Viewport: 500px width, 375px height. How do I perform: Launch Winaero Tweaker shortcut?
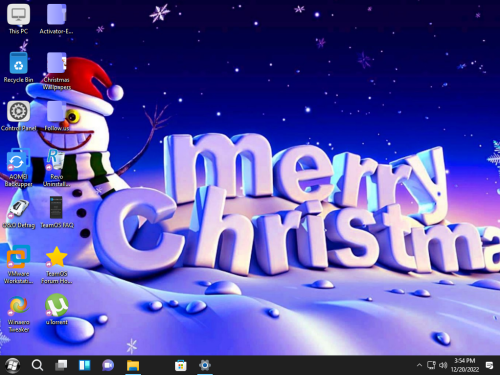pos(18,313)
